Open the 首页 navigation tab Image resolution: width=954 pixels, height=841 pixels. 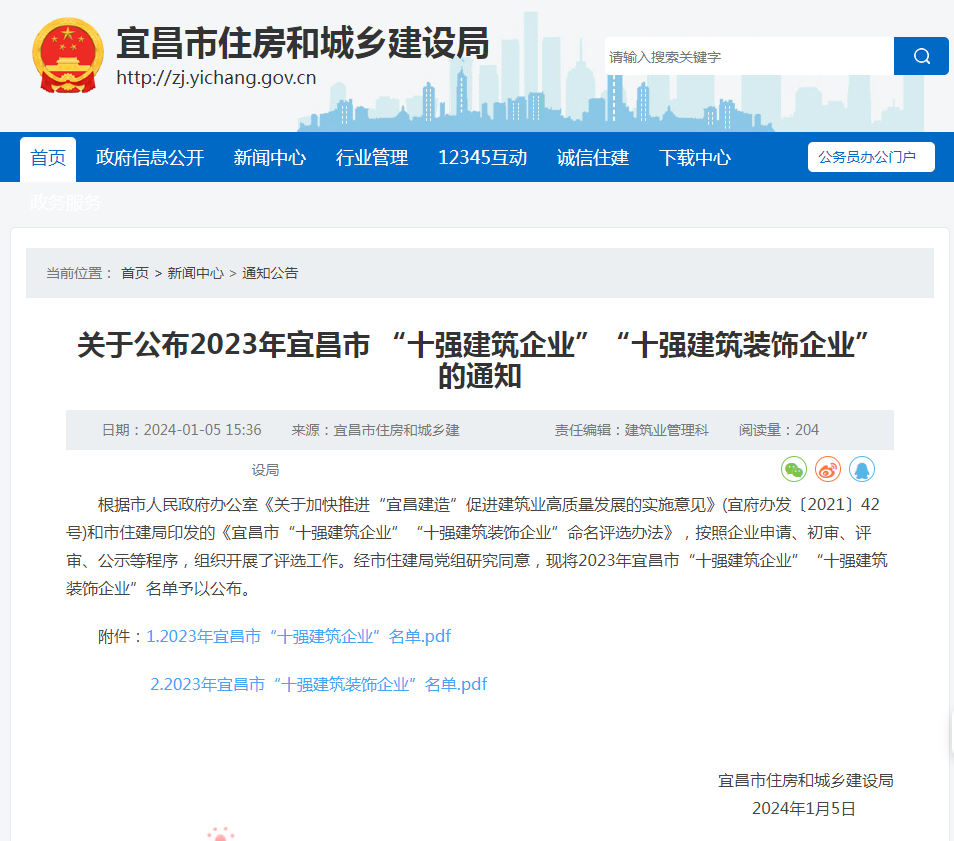(48, 158)
